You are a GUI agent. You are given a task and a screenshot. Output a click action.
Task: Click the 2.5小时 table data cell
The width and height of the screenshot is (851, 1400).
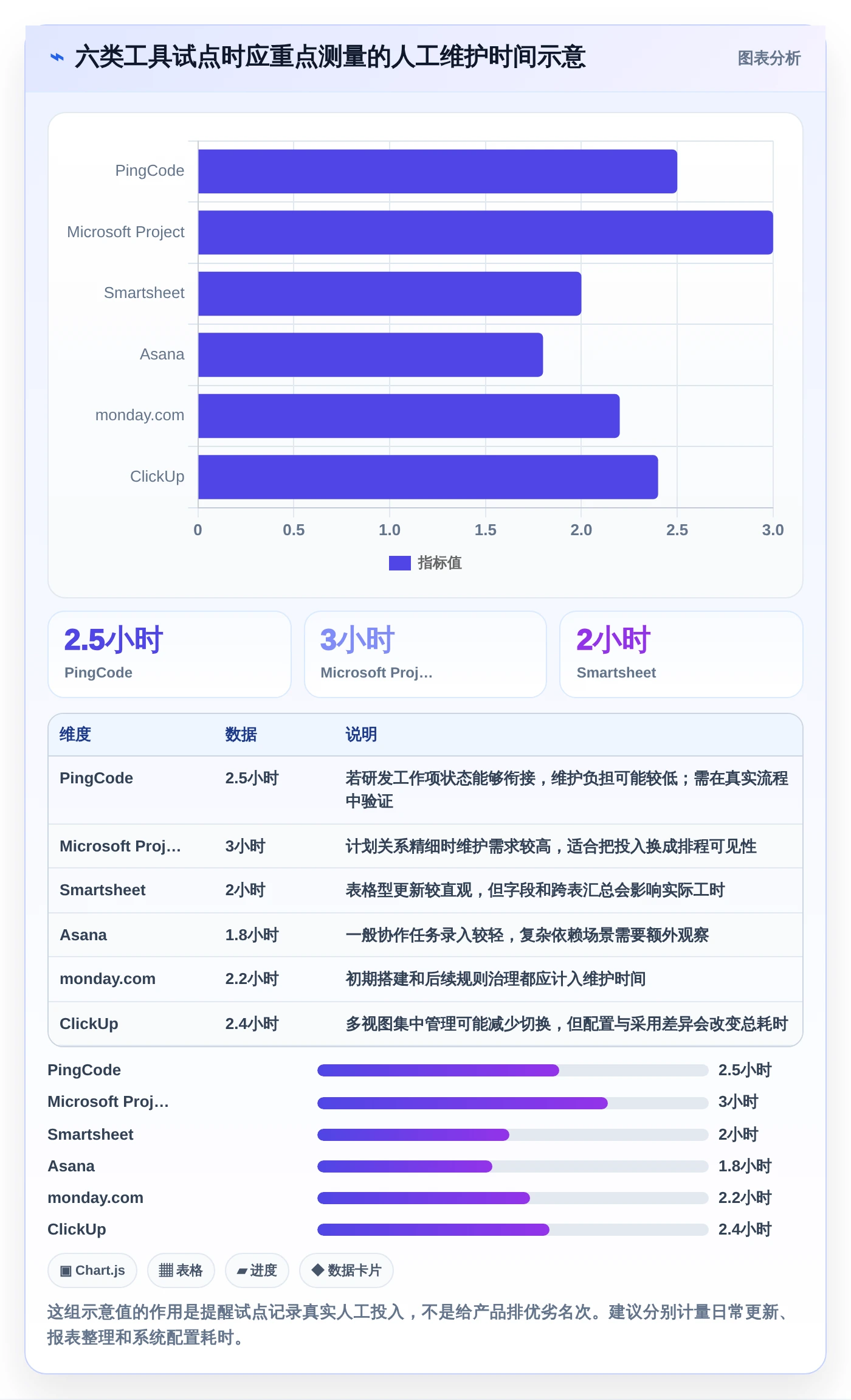(x=252, y=778)
